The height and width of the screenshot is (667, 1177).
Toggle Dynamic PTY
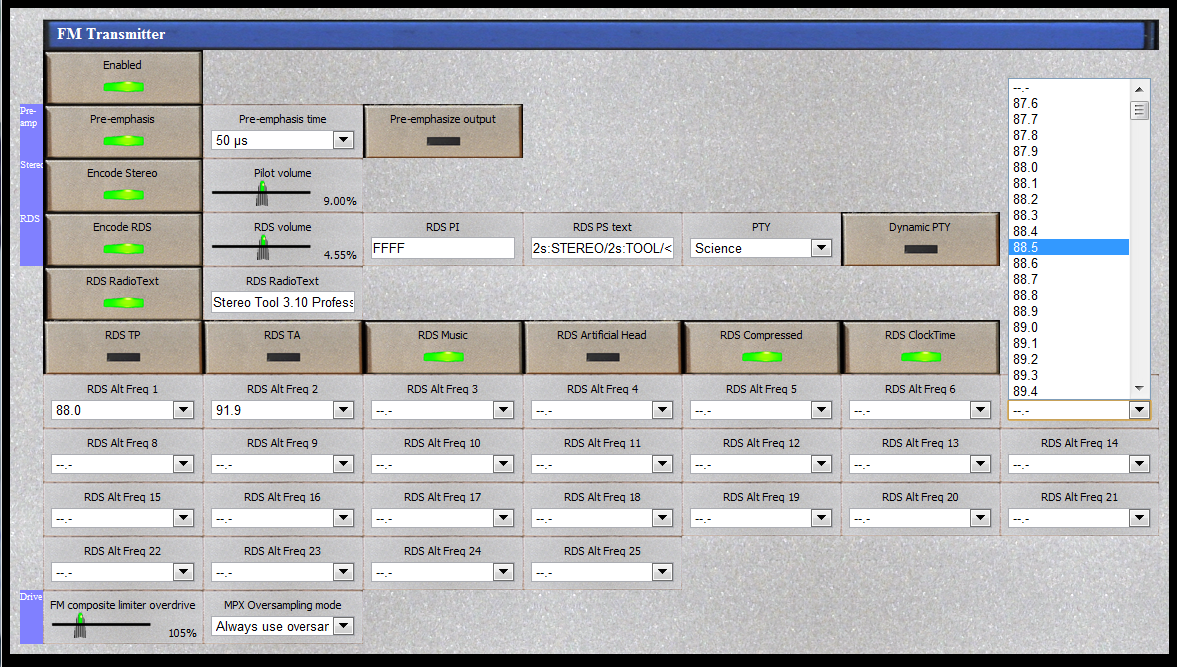tap(920, 239)
